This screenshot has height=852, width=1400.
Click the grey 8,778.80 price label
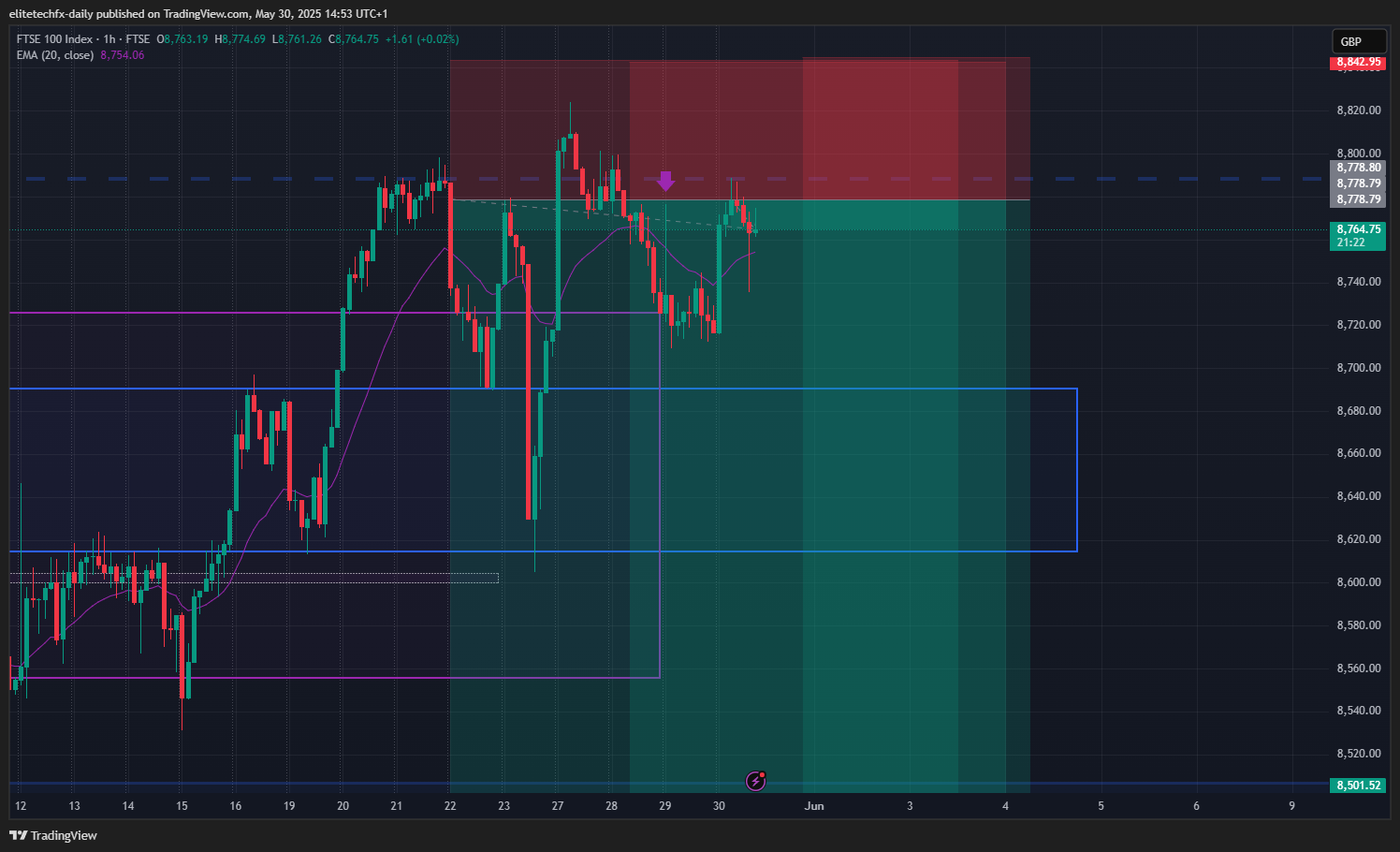[1358, 168]
